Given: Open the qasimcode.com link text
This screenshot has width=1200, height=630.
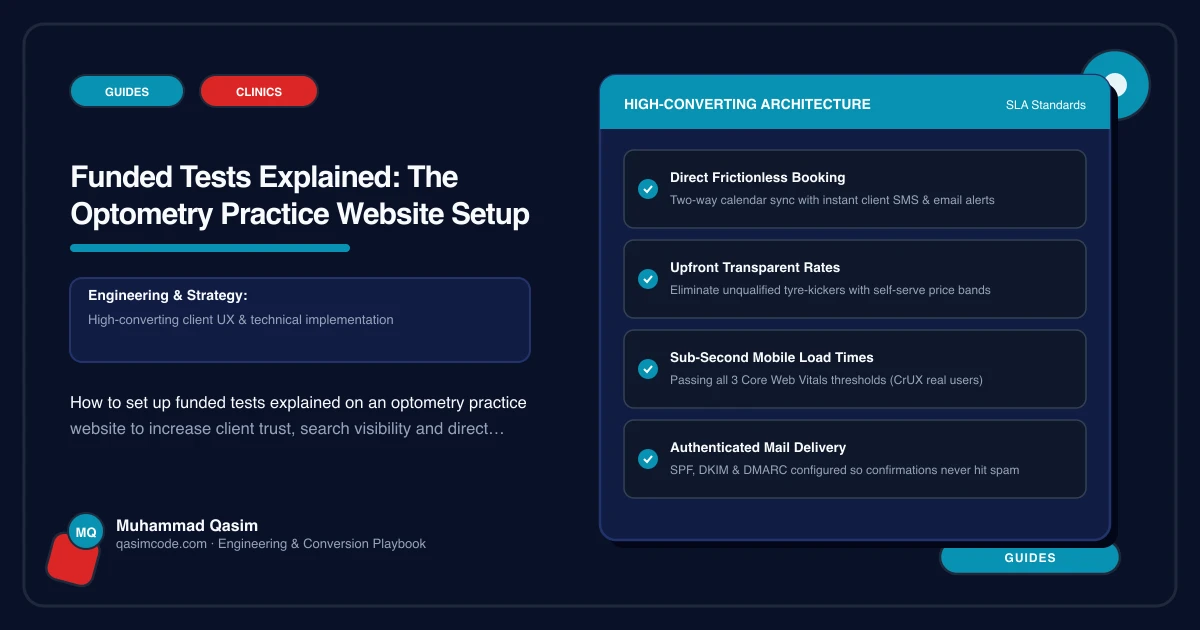Looking at the screenshot, I should click(162, 544).
